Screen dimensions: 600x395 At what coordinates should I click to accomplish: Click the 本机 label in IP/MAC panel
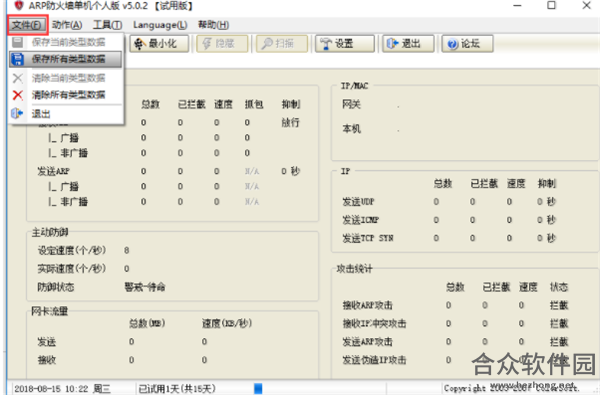352,129
